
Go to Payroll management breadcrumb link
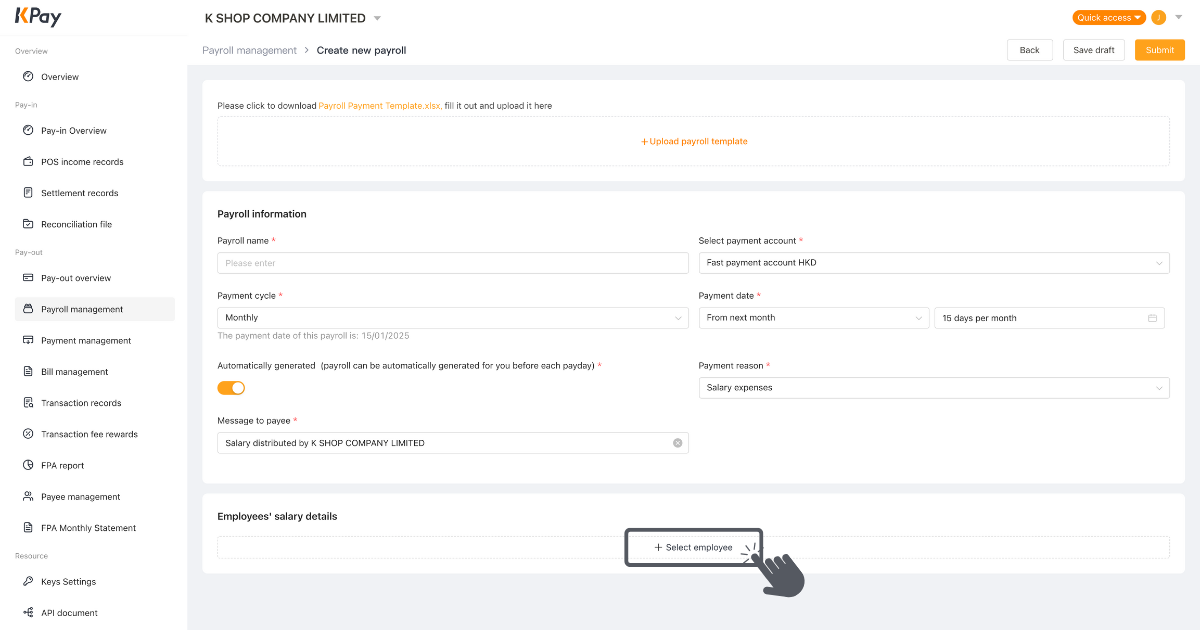pyautogui.click(x=249, y=50)
